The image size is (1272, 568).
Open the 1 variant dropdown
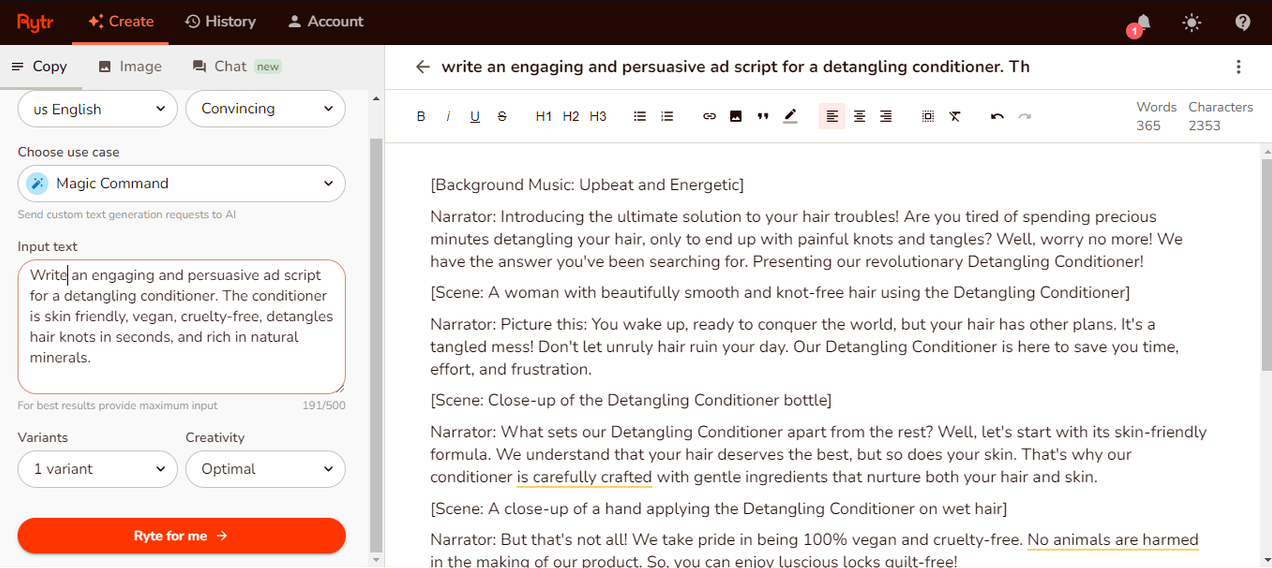tap(98, 469)
